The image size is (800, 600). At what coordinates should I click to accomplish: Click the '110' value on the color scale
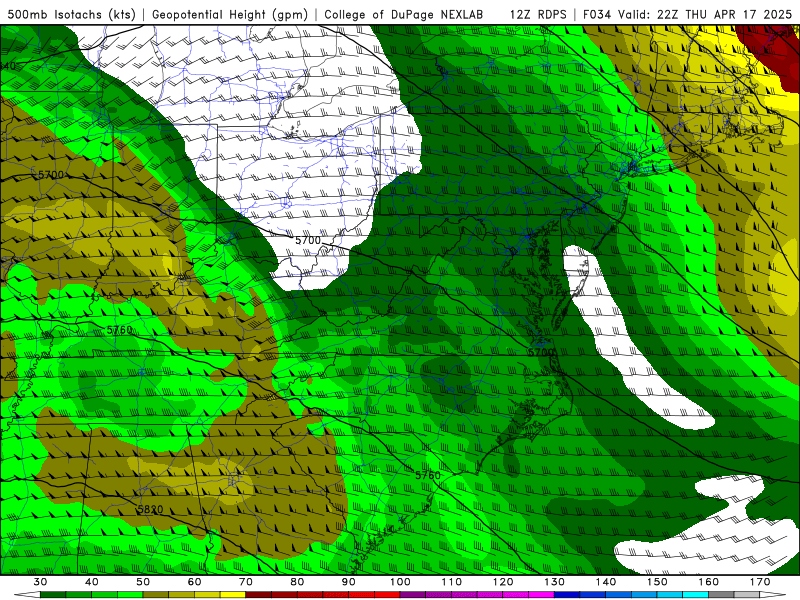click(452, 582)
